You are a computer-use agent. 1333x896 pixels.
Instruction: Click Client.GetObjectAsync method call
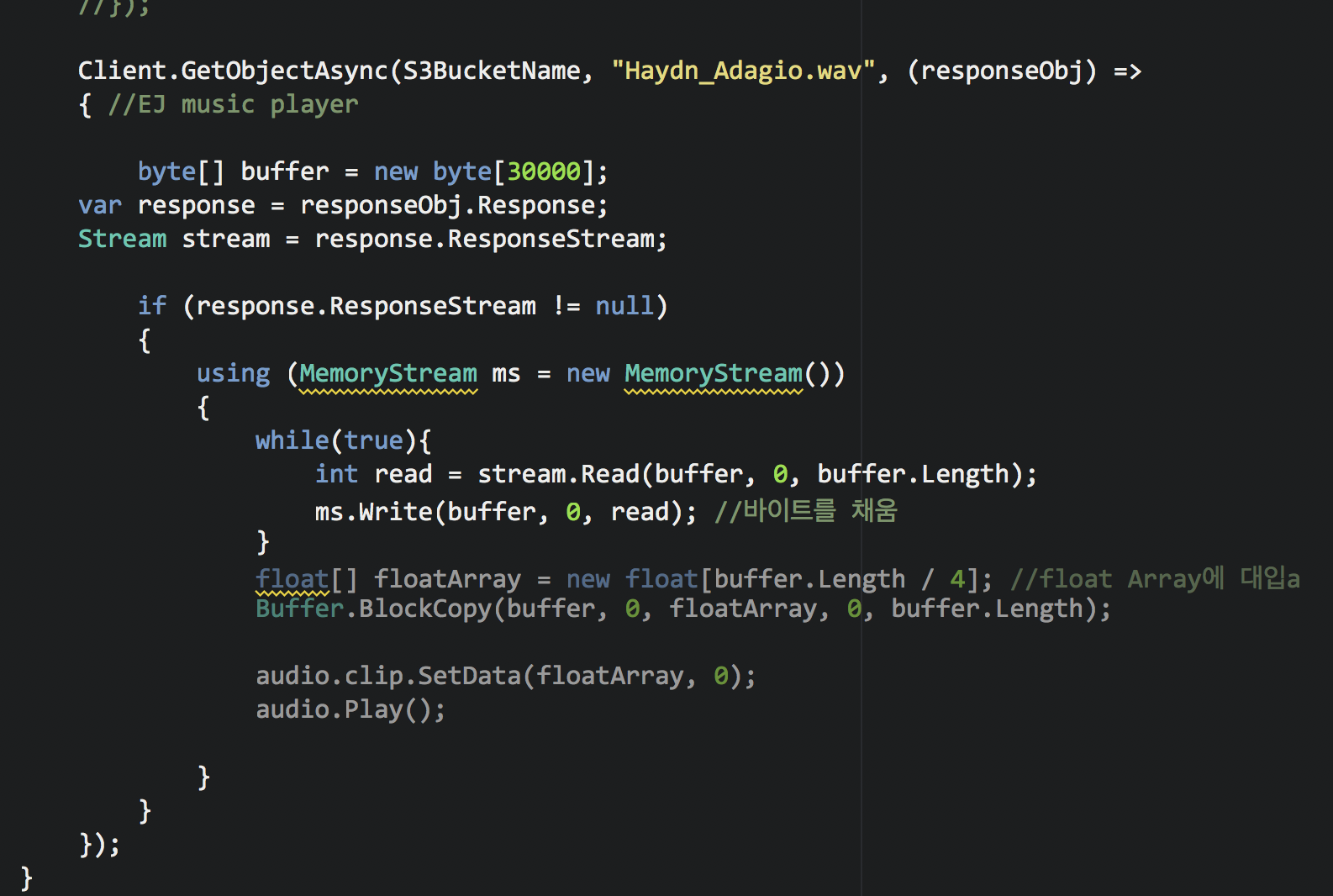(233, 71)
